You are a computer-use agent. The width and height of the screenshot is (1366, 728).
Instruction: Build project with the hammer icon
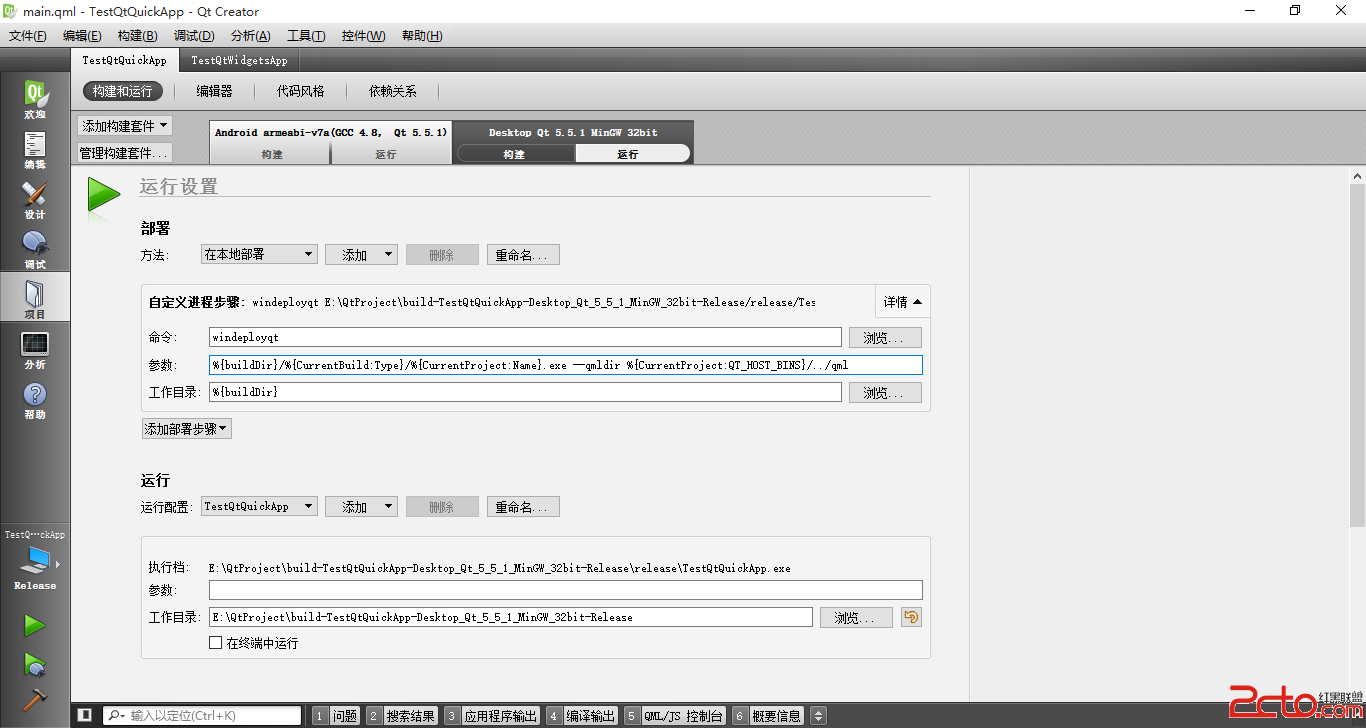(x=35, y=700)
